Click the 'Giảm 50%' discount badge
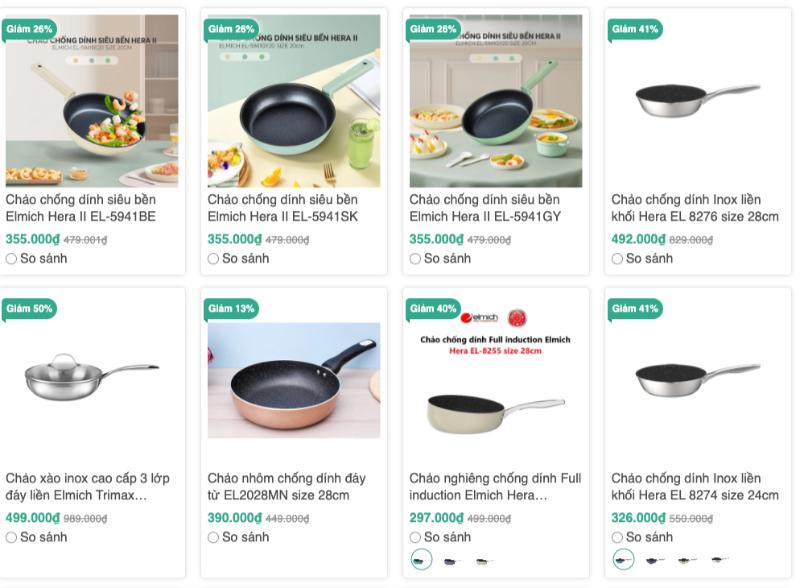The image size is (800, 588). [x=30, y=308]
